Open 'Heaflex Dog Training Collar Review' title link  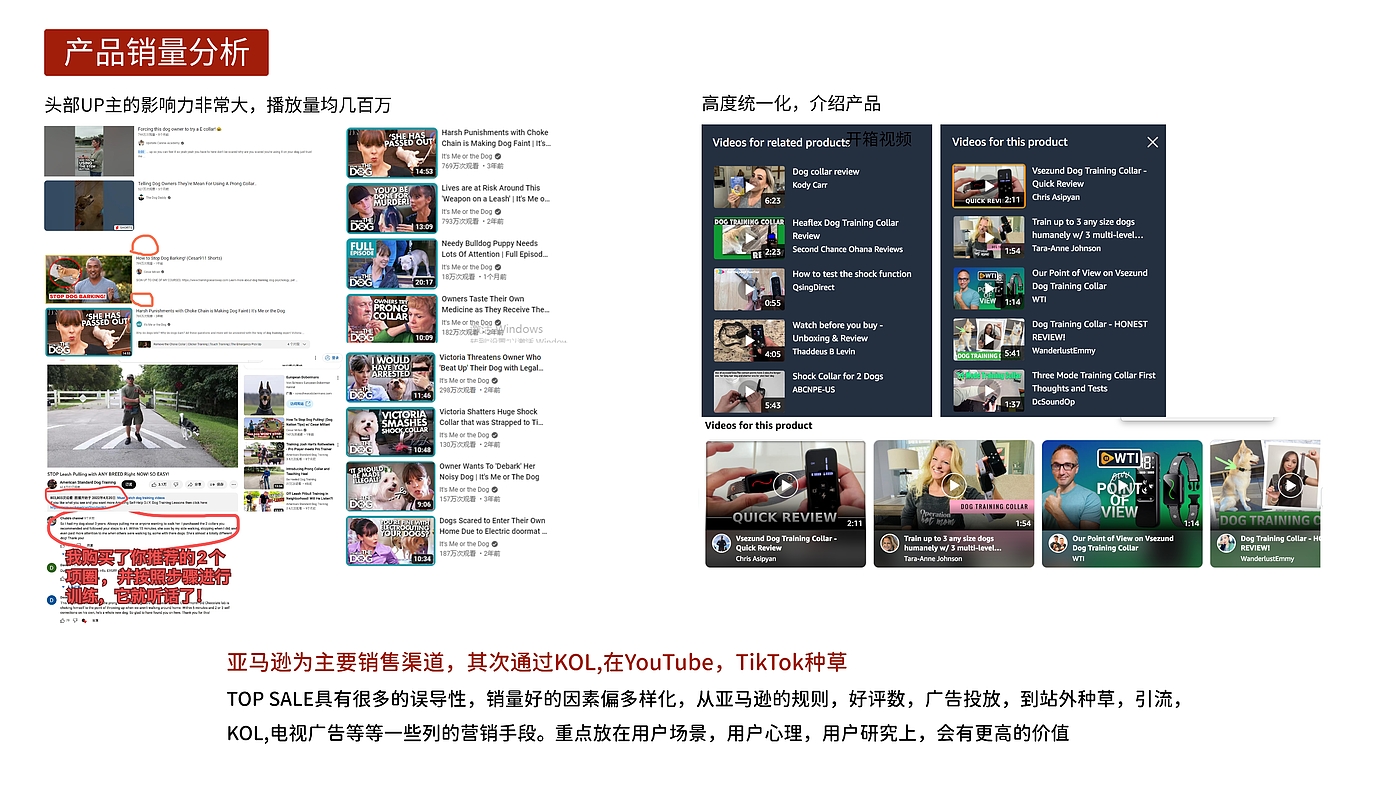pos(846,230)
